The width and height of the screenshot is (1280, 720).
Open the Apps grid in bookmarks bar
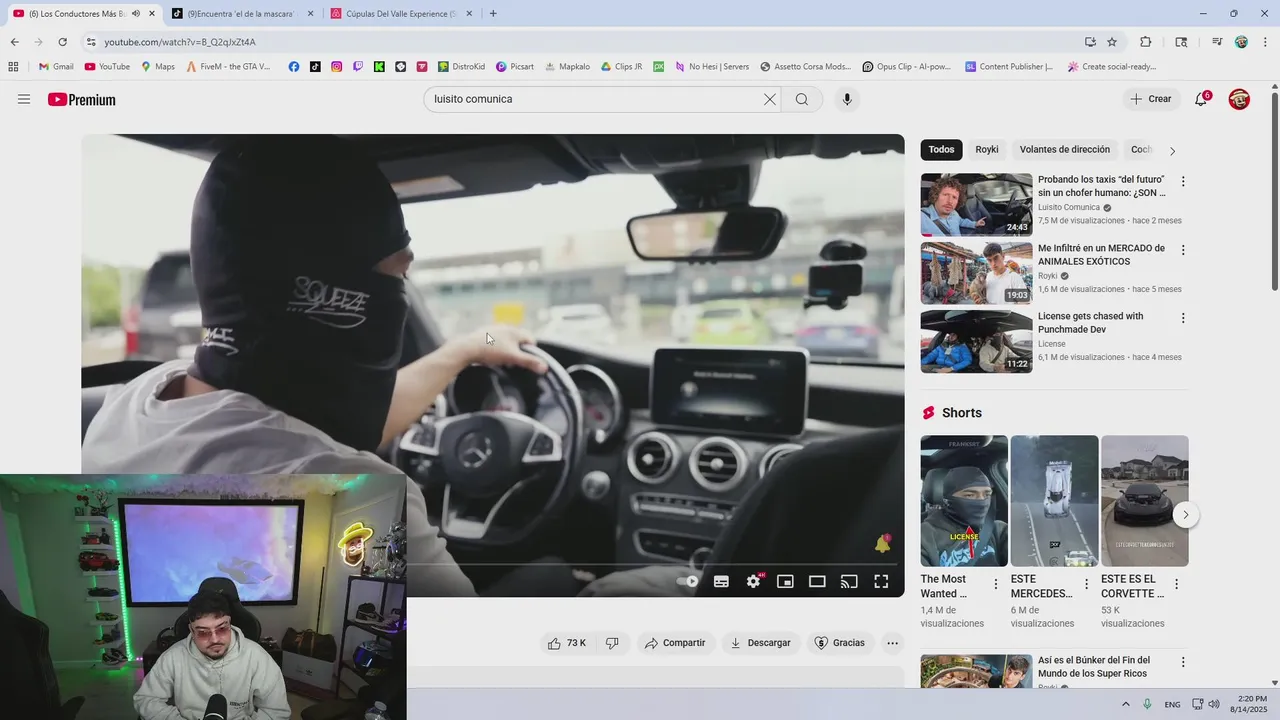[x=13, y=67]
